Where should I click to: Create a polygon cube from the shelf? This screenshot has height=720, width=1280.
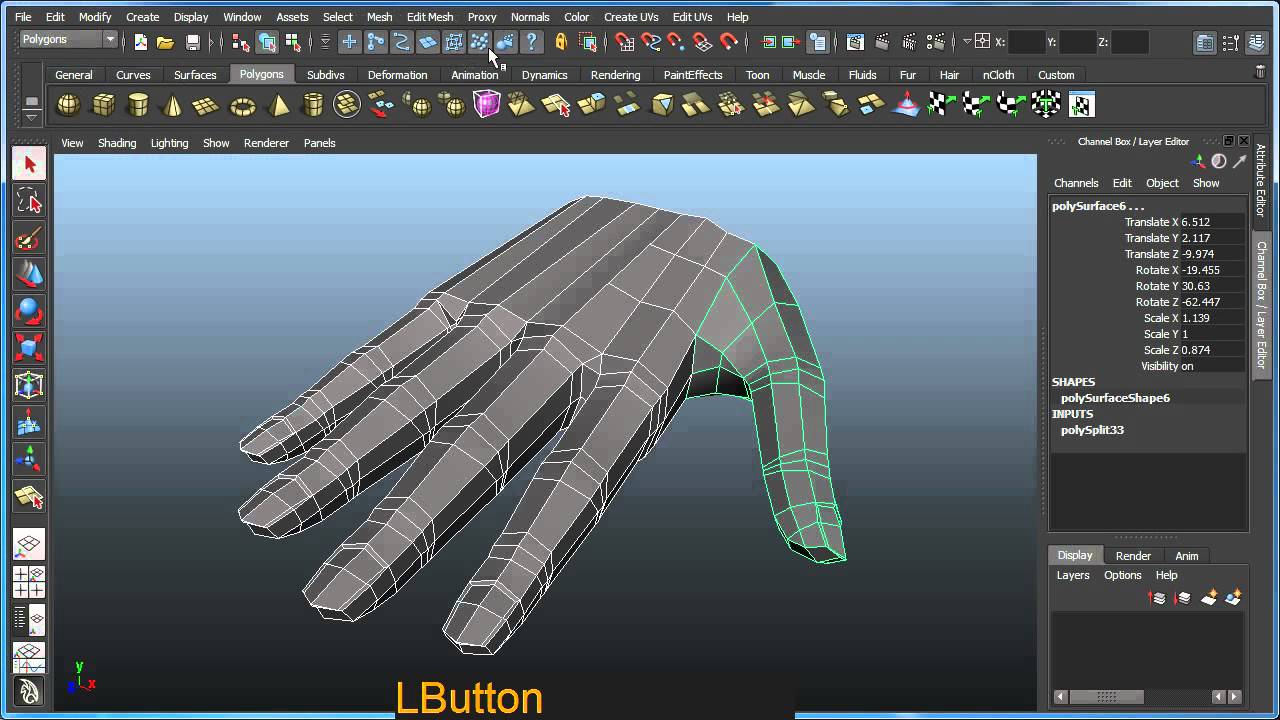(x=103, y=105)
